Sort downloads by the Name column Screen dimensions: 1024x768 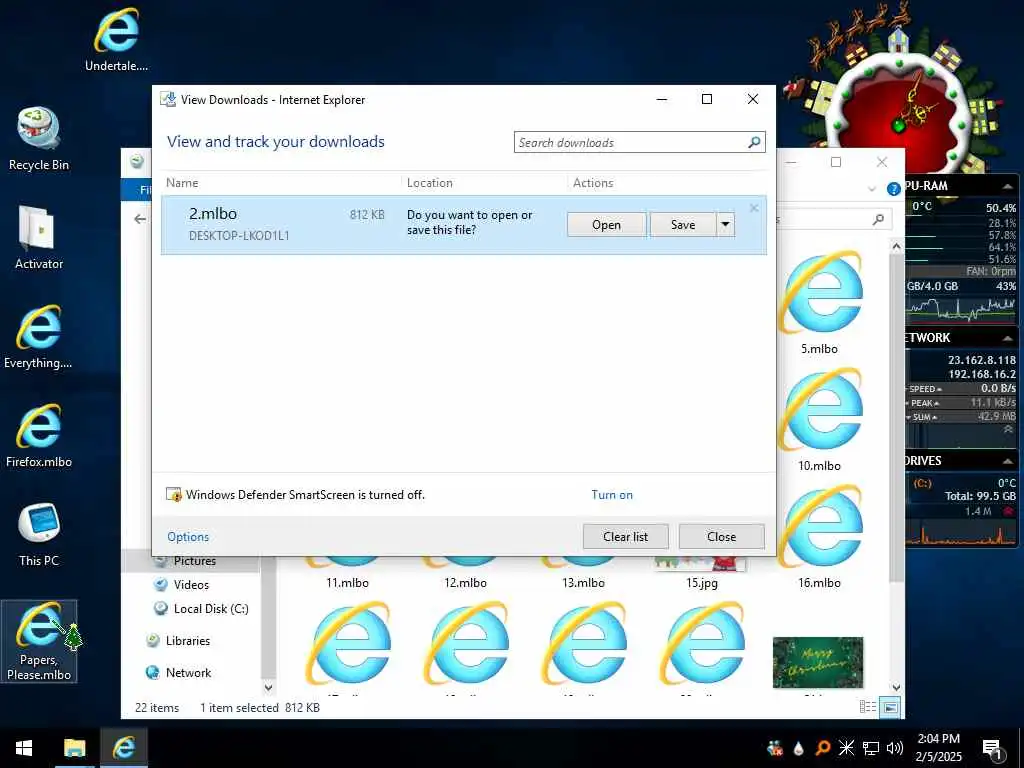182,183
